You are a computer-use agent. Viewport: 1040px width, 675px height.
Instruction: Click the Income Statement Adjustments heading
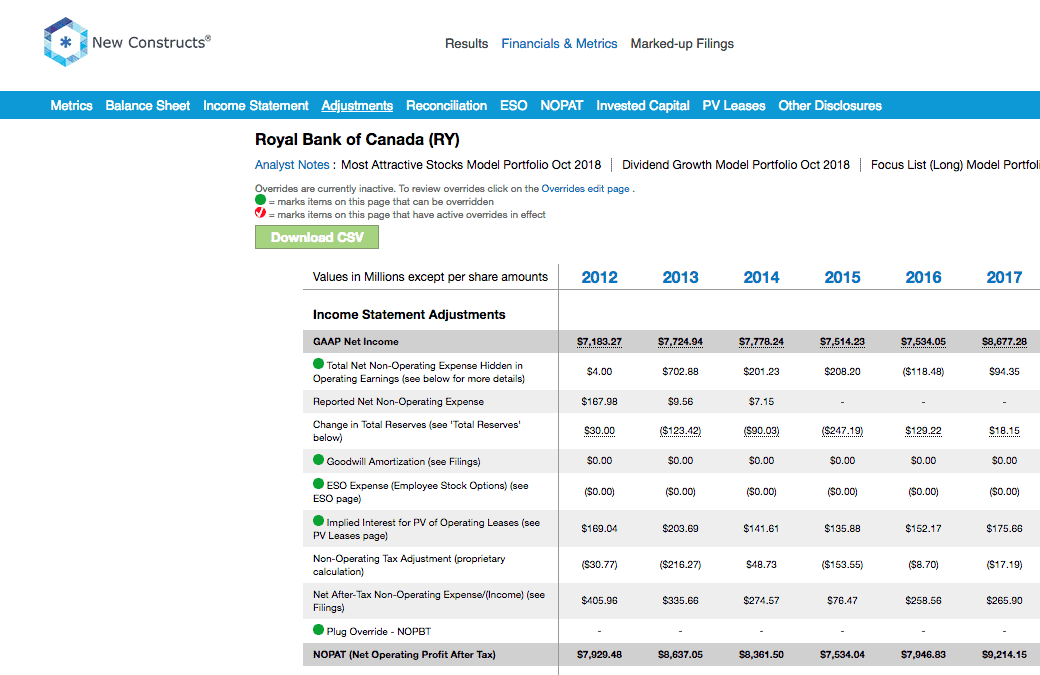coord(409,315)
